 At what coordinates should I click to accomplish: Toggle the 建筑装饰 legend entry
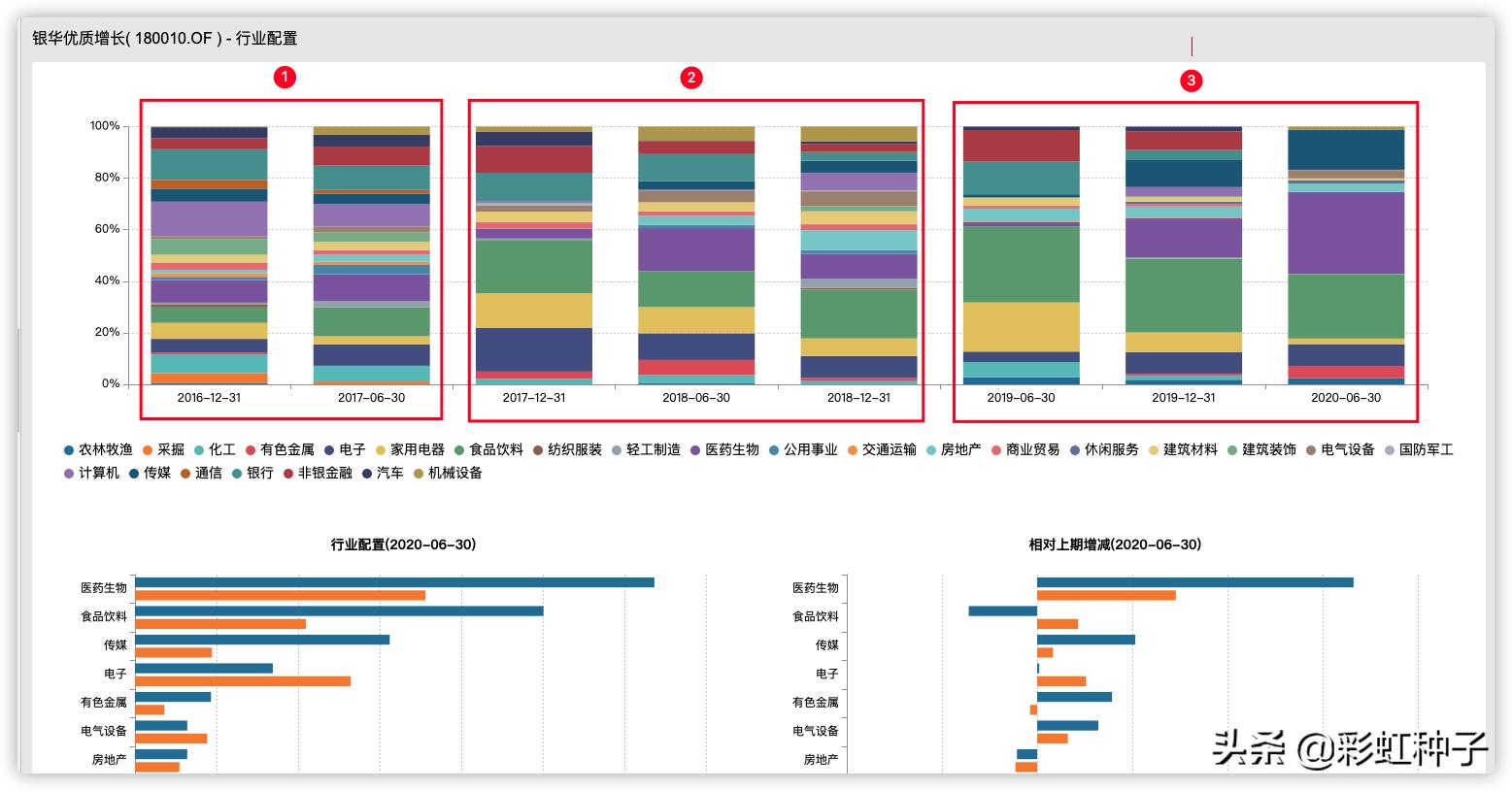(1261, 450)
